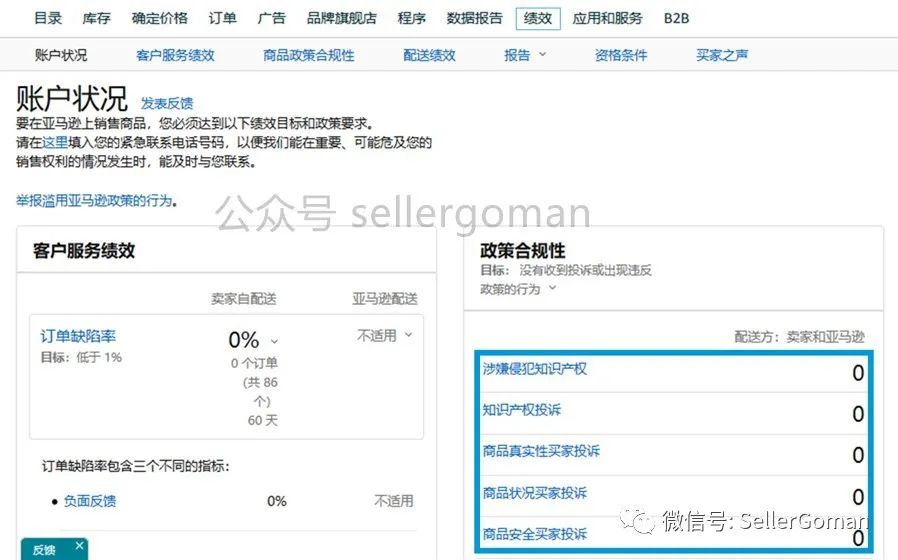The width and height of the screenshot is (898, 560).
Task: Click the 负面反馈 link
Action: (90, 500)
